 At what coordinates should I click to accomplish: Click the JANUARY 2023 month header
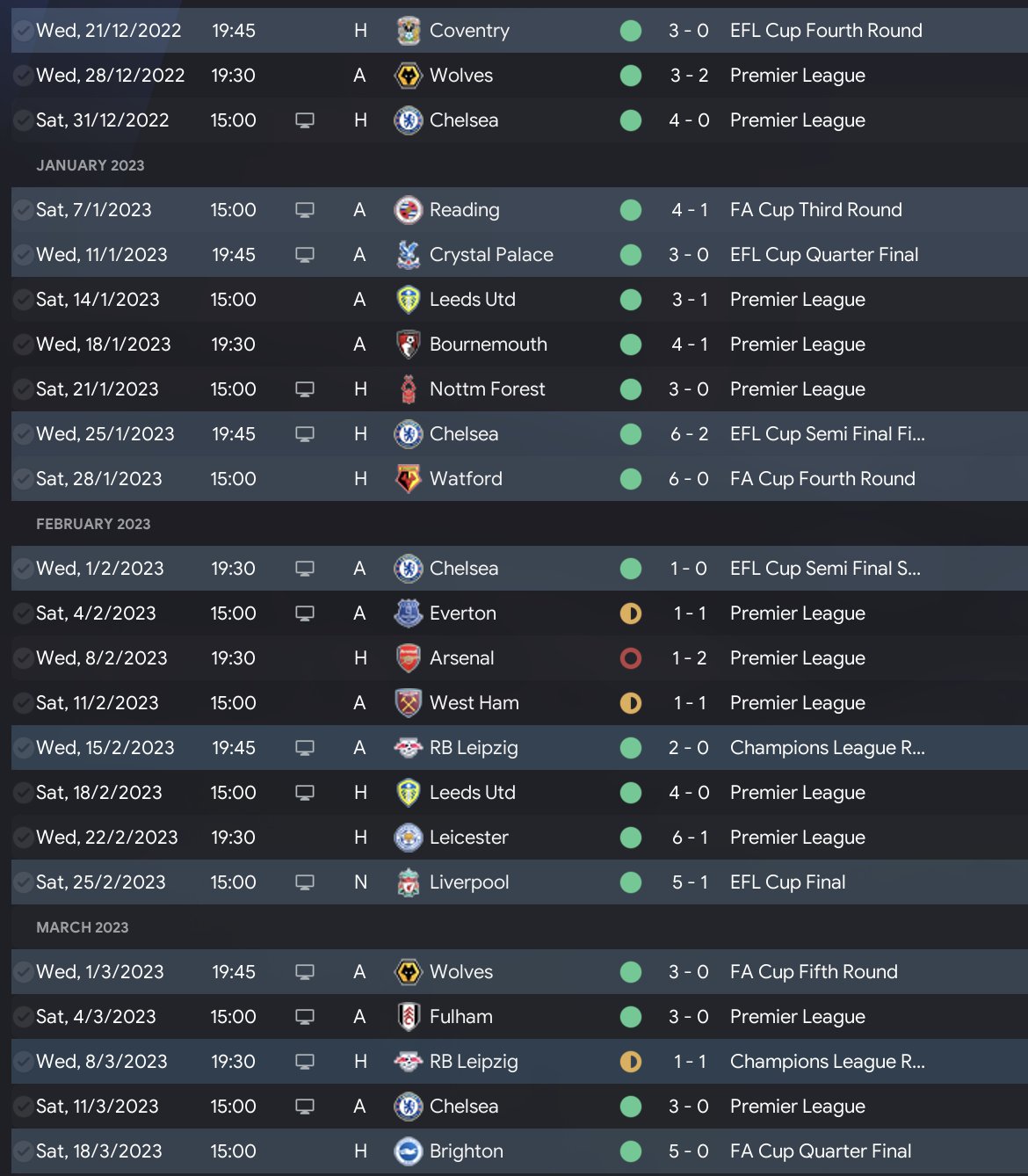(90, 165)
